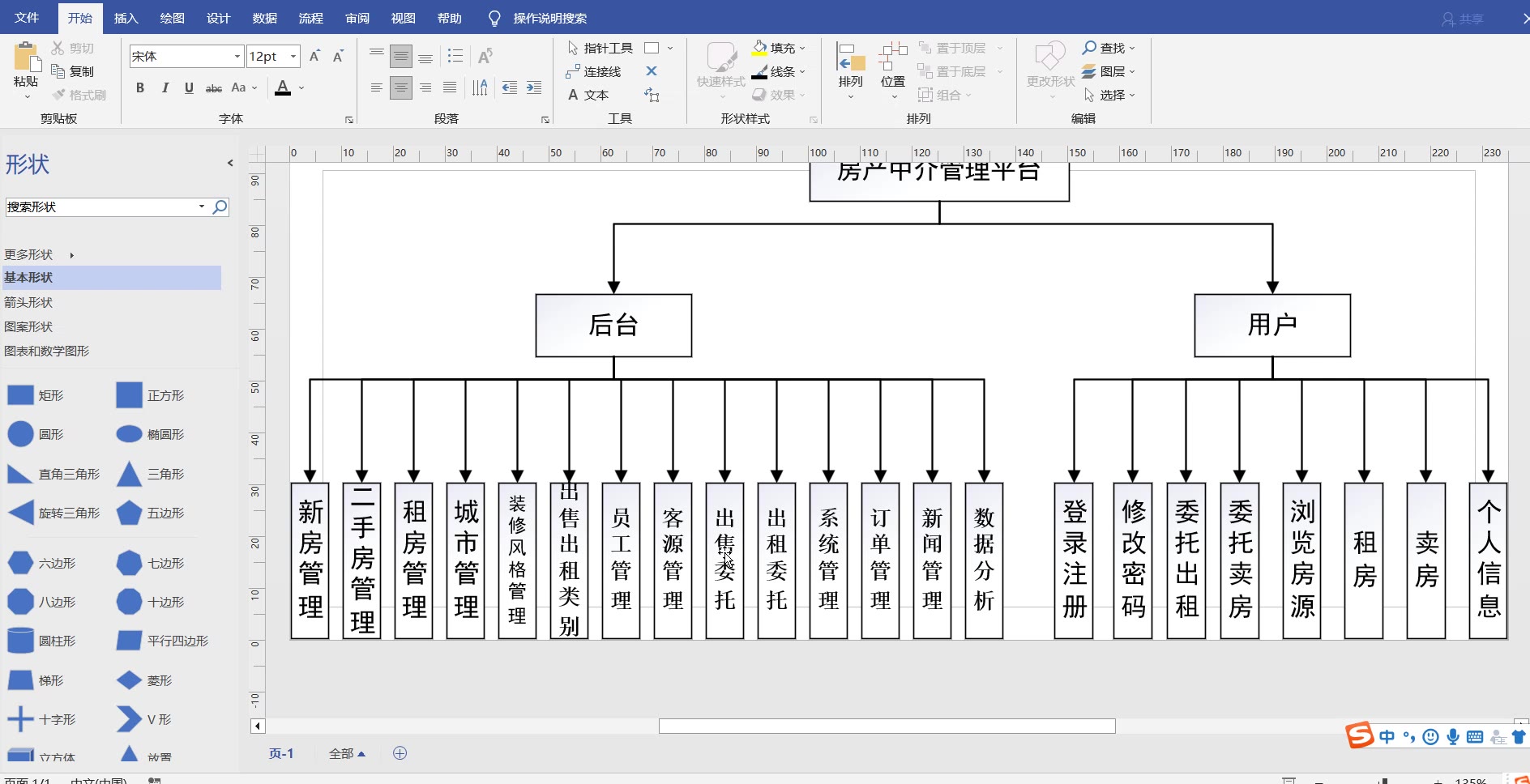Increase font size with the A-up icon
The height and width of the screenshot is (784, 1530).
click(315, 56)
